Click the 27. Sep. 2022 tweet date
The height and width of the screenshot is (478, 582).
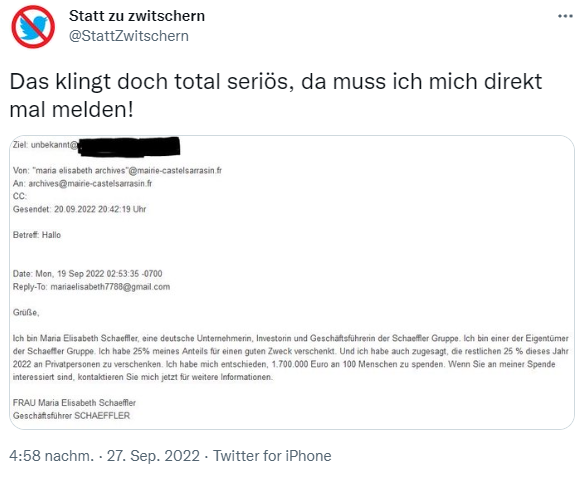(x=153, y=456)
